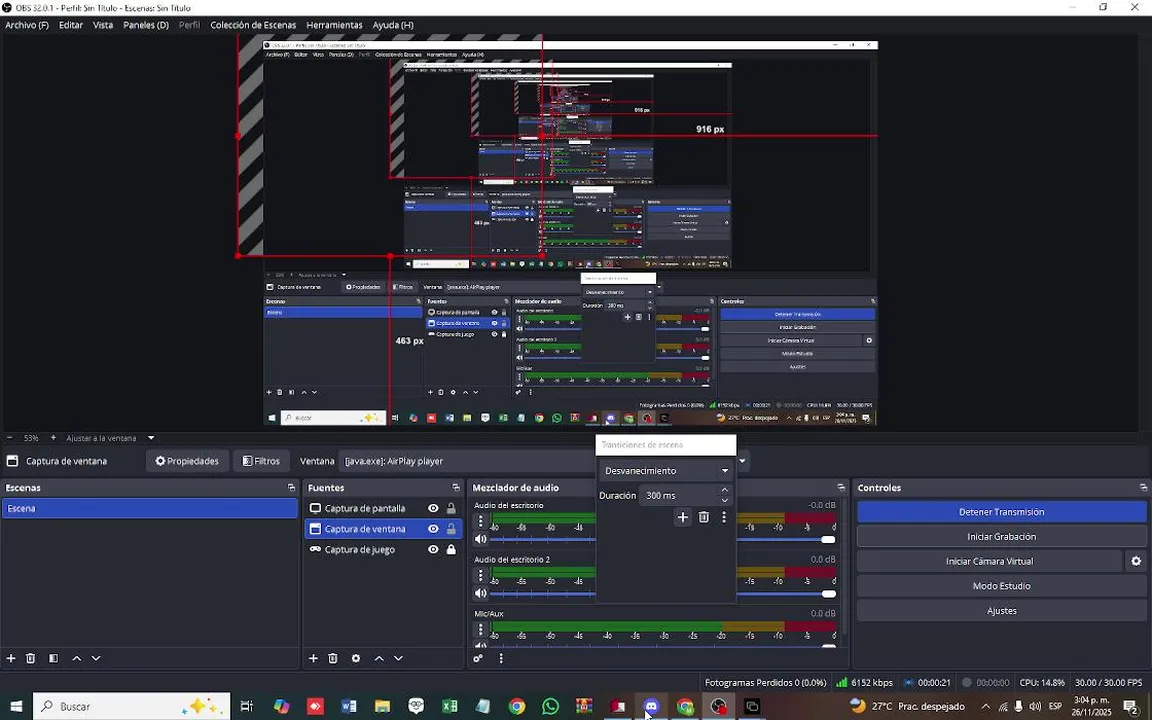Click Iniciar Grabación button
1152x720 pixels.
pyautogui.click(x=1001, y=537)
